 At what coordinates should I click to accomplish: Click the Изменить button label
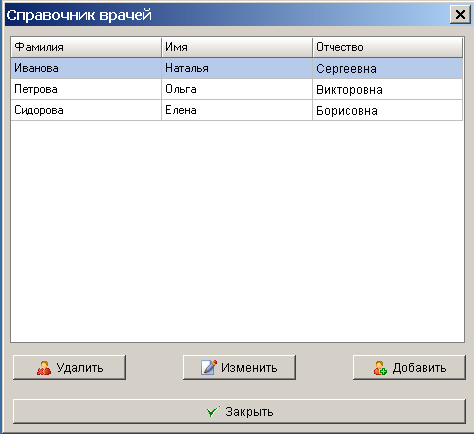pyautogui.click(x=249, y=368)
